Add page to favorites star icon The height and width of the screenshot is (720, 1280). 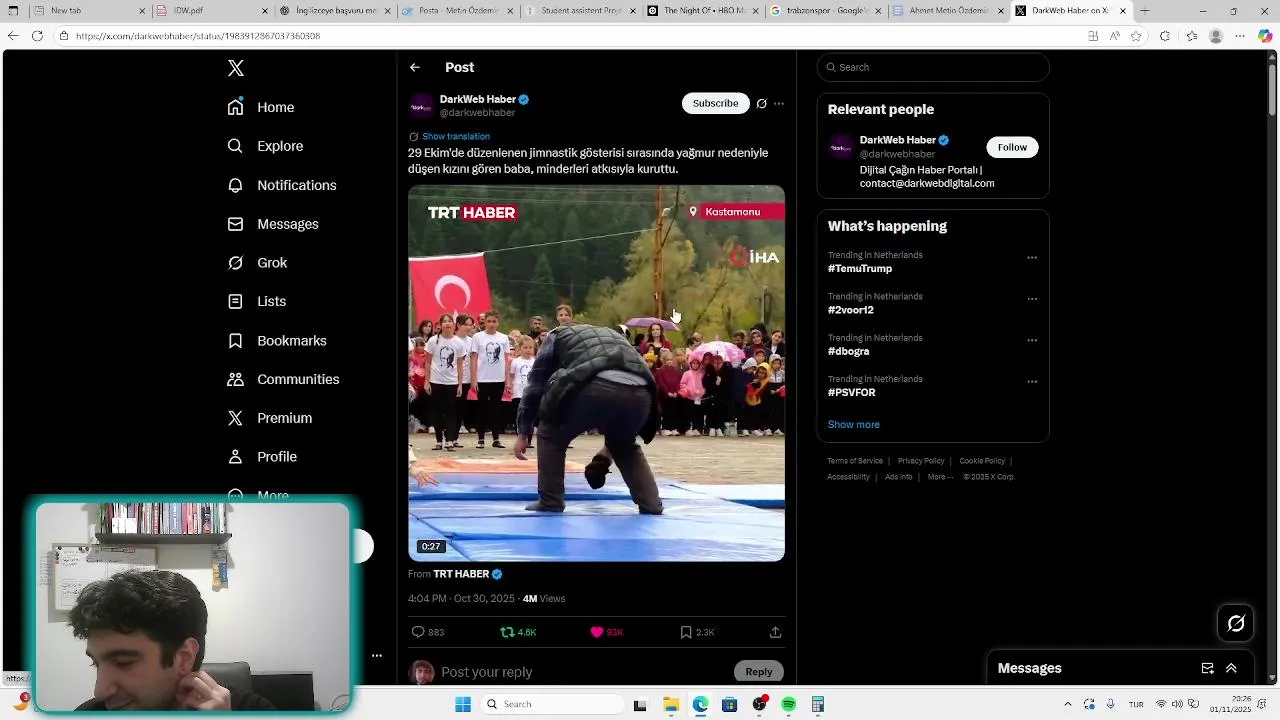(1136, 36)
